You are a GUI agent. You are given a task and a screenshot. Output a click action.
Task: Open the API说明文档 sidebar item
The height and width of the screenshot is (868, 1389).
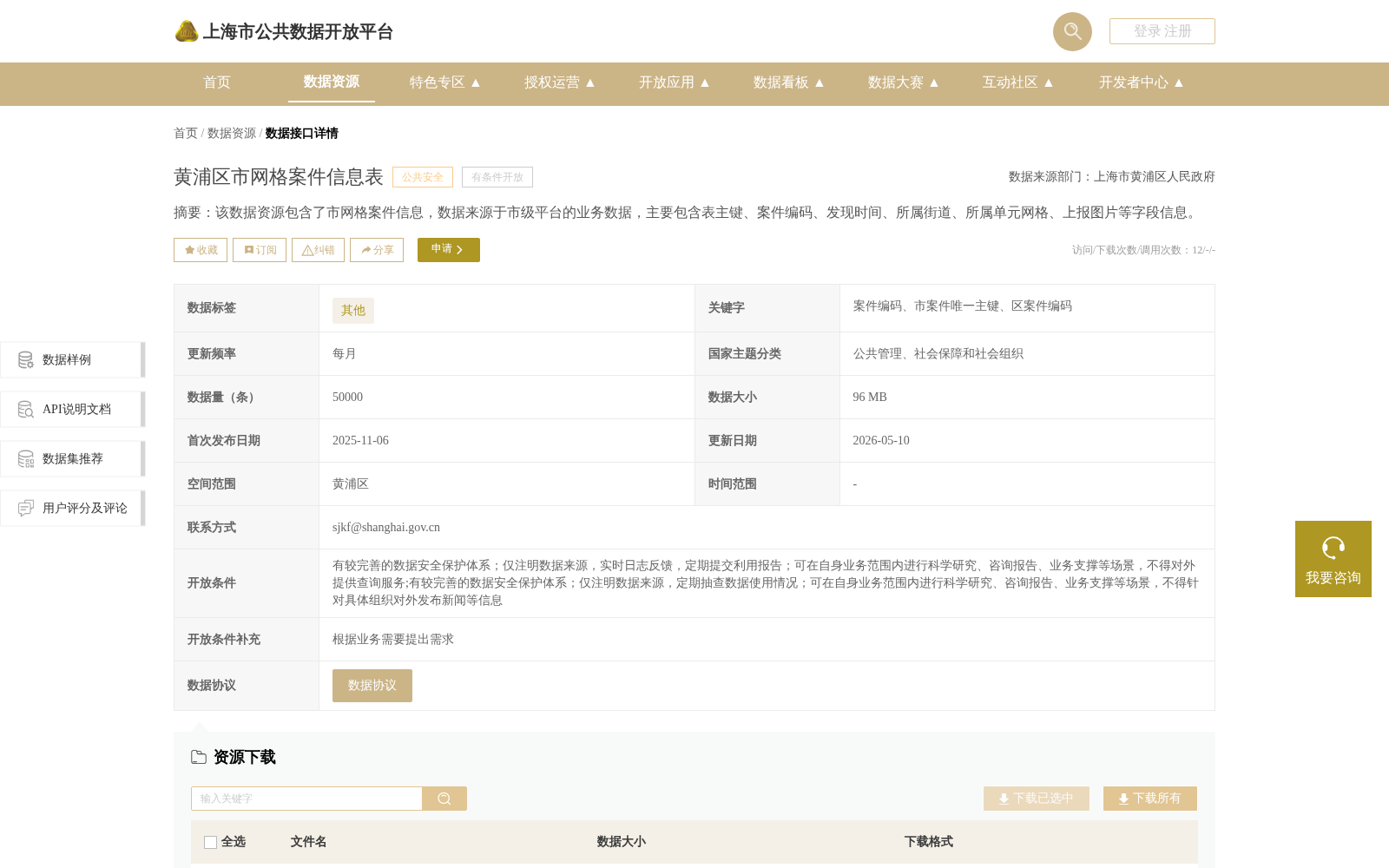[72, 409]
